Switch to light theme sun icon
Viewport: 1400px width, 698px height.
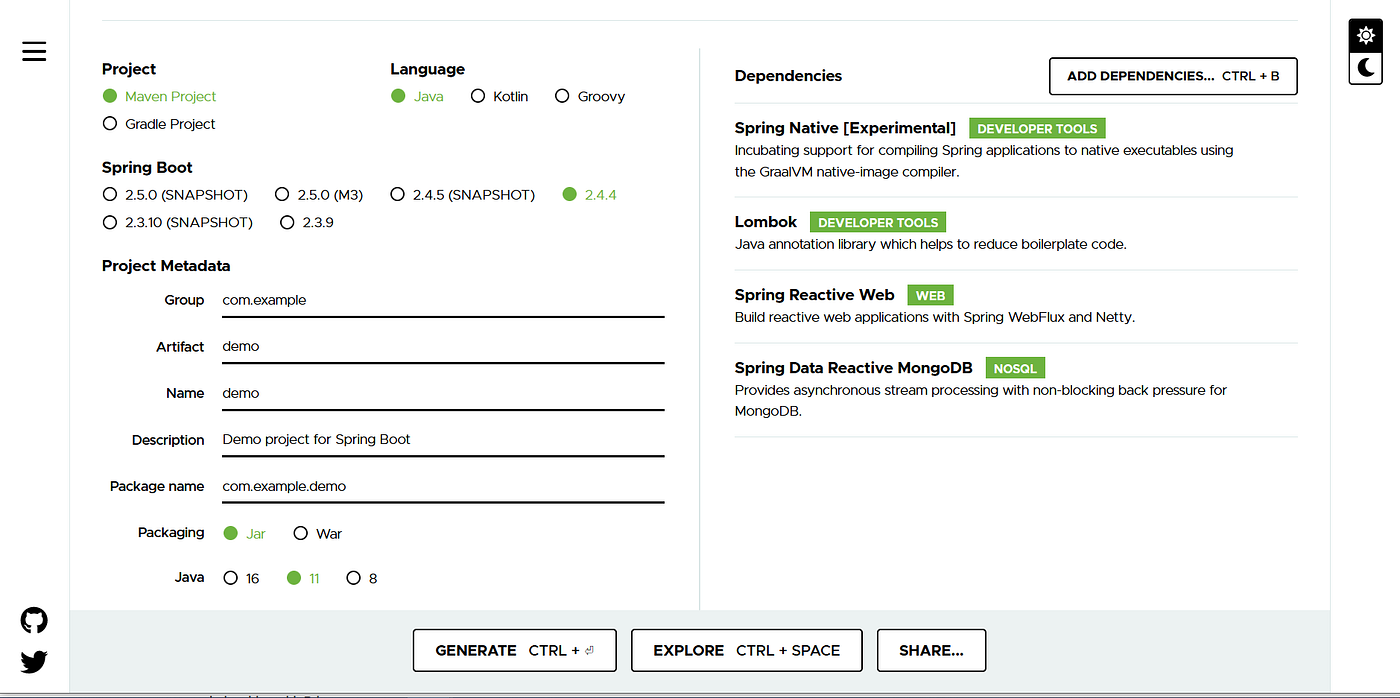pos(1365,36)
